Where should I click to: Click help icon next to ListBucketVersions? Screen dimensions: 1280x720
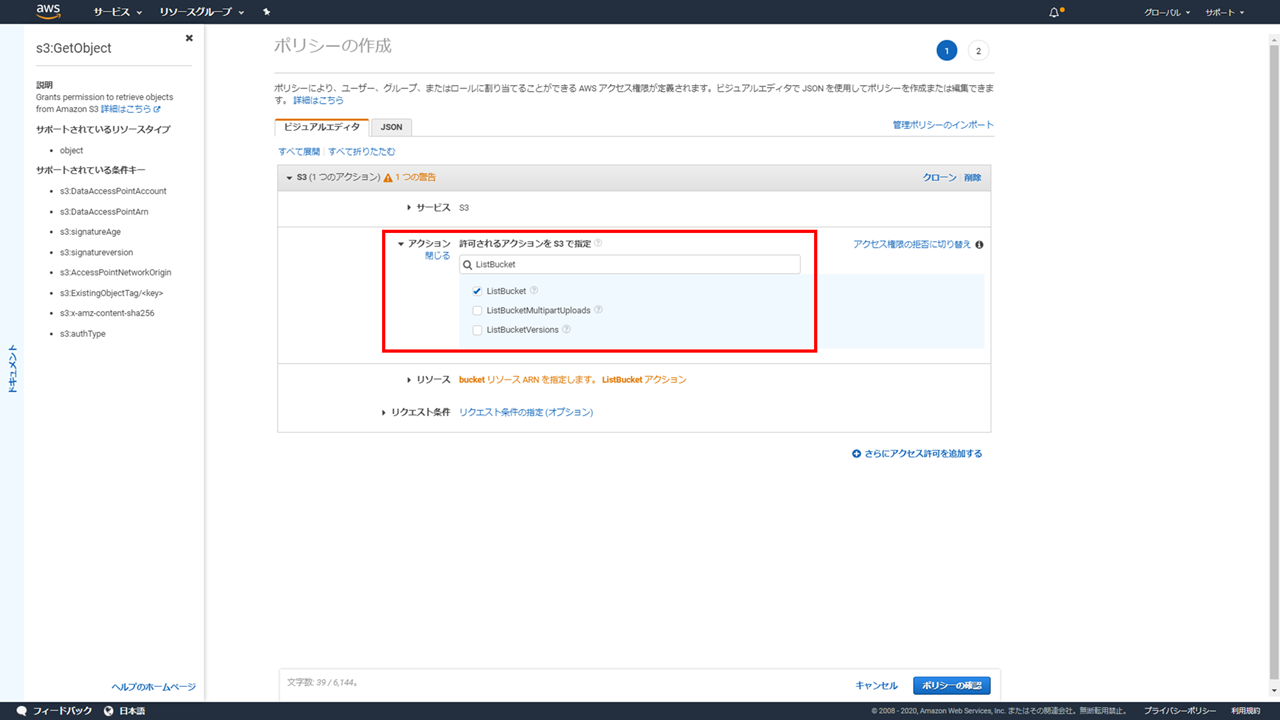(566, 329)
